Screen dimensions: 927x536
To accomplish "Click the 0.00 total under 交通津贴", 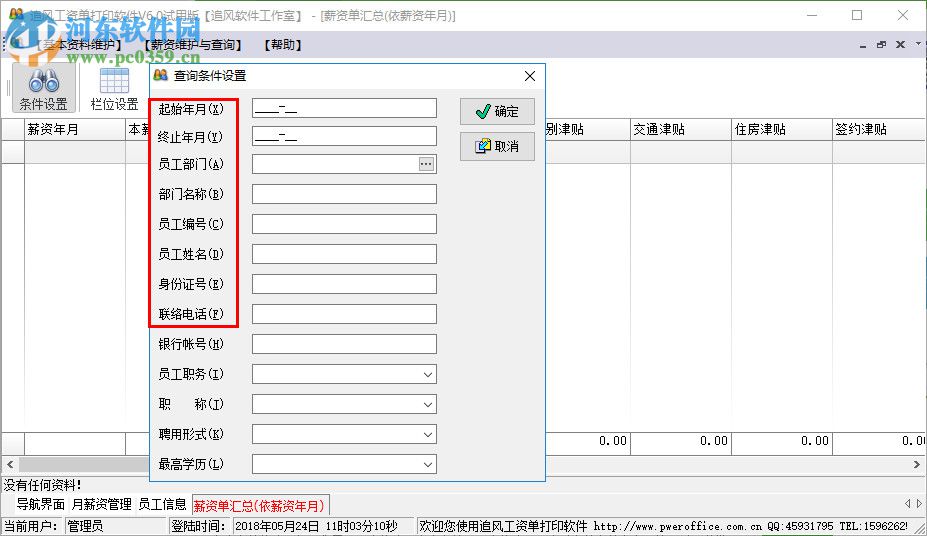I will click(x=681, y=441).
